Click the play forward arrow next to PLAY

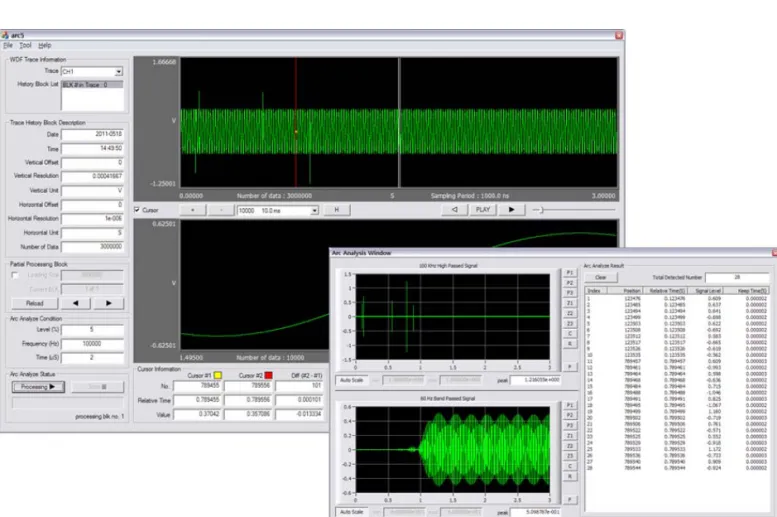pyautogui.click(x=511, y=210)
